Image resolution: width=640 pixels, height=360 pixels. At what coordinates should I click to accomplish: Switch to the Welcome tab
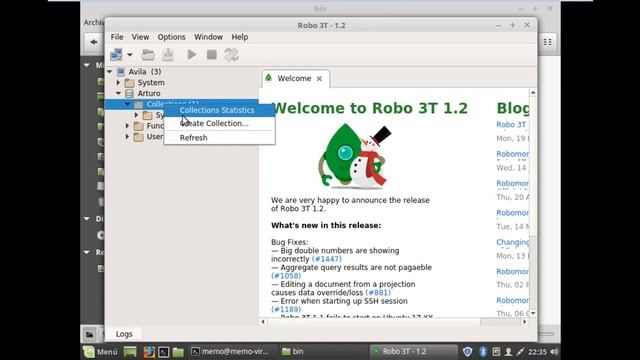pos(294,78)
